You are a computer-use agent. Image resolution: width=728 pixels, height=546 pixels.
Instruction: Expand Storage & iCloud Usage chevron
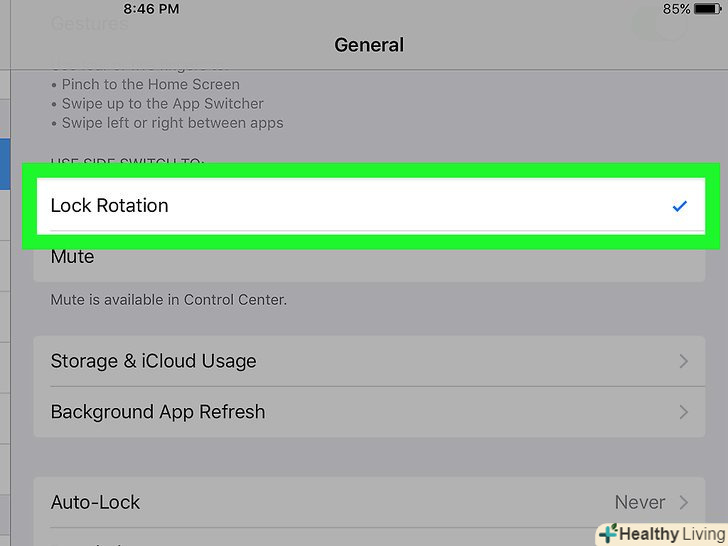pos(684,361)
